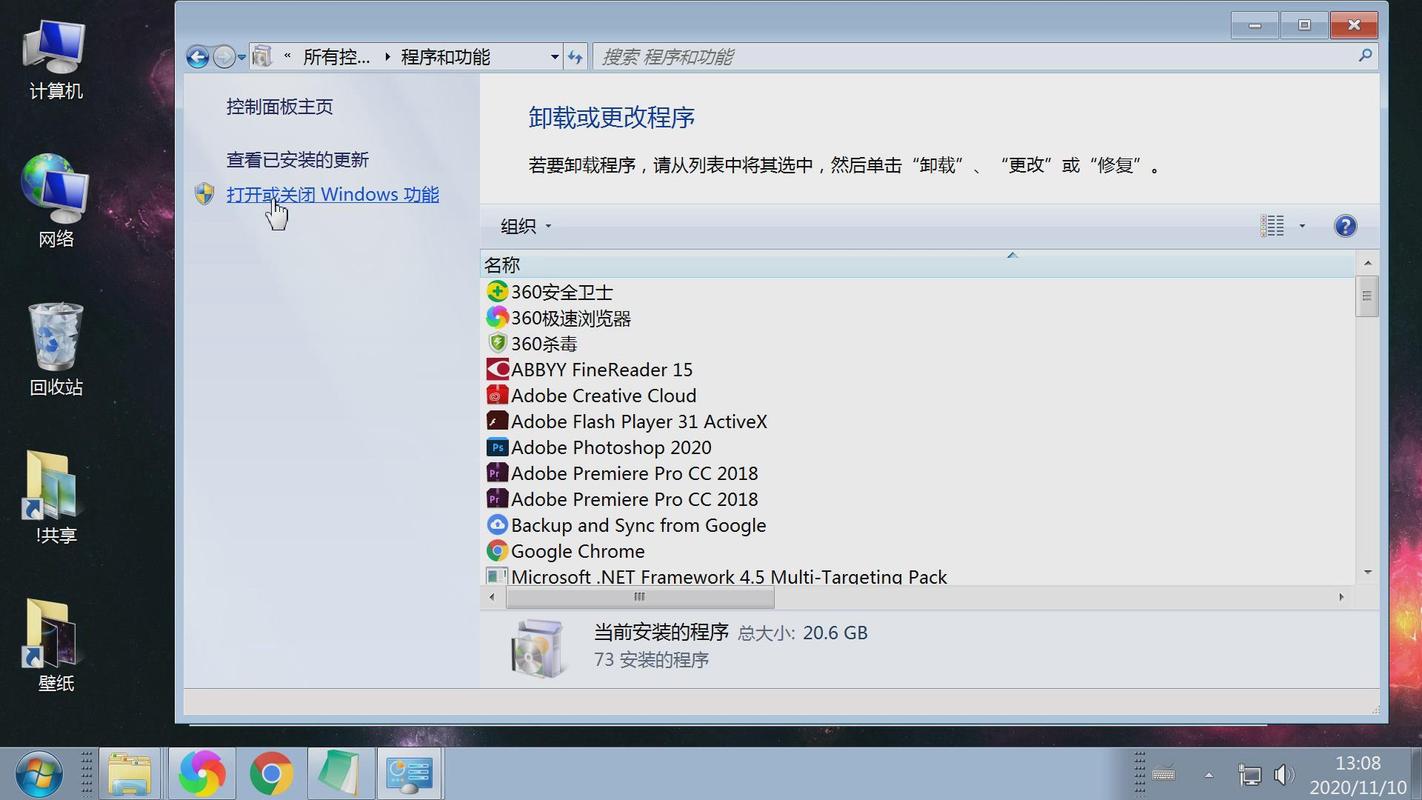Click the horizontal scrollbar below the program list

(638, 596)
